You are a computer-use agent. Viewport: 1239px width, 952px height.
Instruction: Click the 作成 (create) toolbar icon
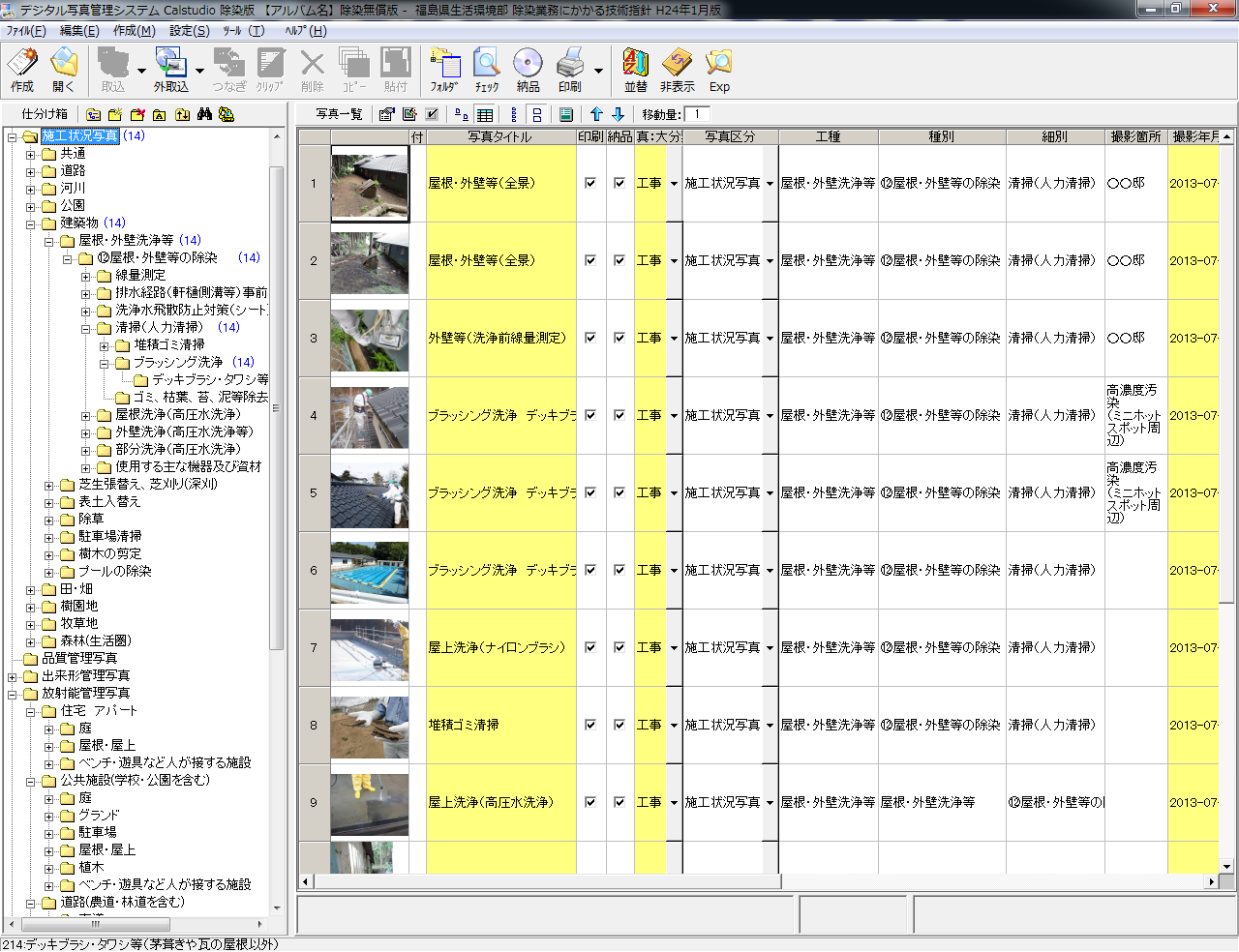[x=22, y=70]
